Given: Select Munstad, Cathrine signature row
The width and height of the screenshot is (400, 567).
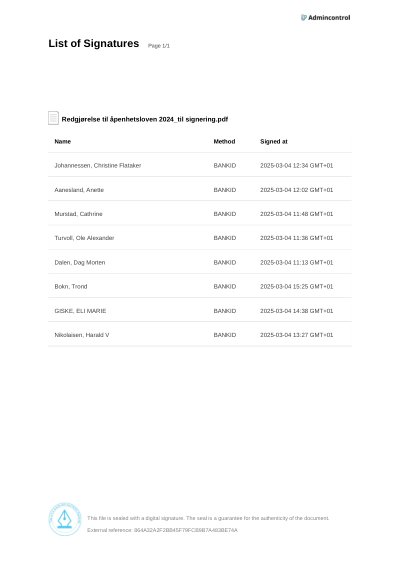Looking at the screenshot, I should pos(200,214).
